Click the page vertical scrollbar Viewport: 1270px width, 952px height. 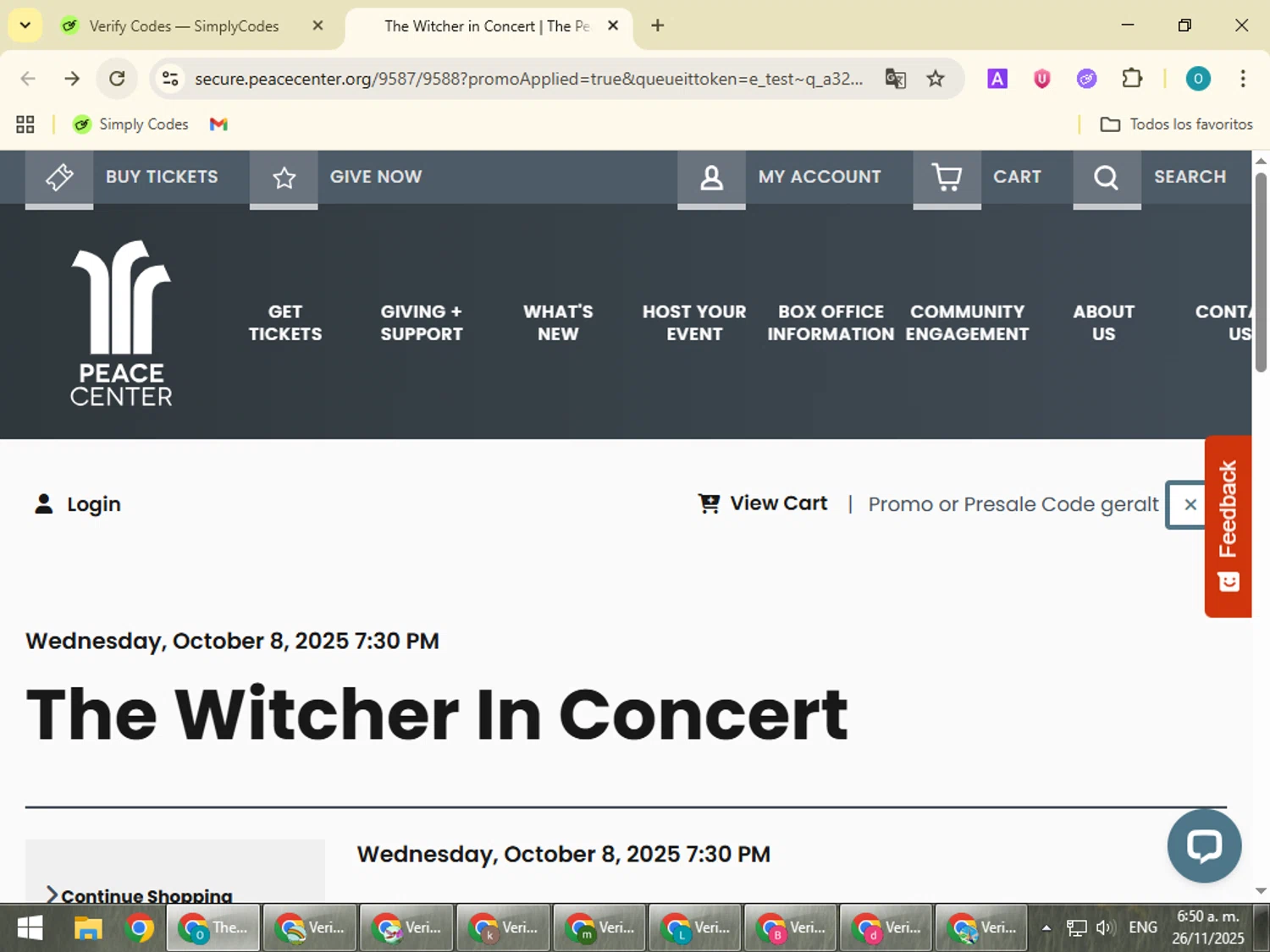click(x=1261, y=271)
